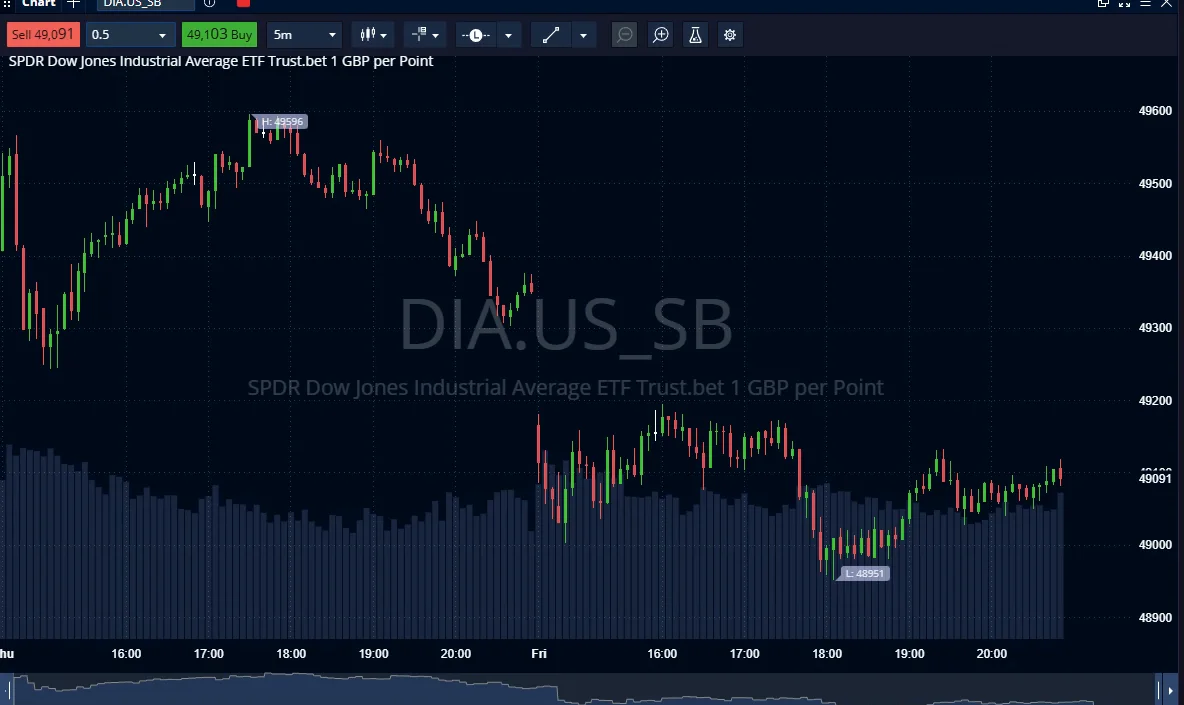Click the H: 49596 high price marker
1184x705 pixels.
[x=282, y=122]
